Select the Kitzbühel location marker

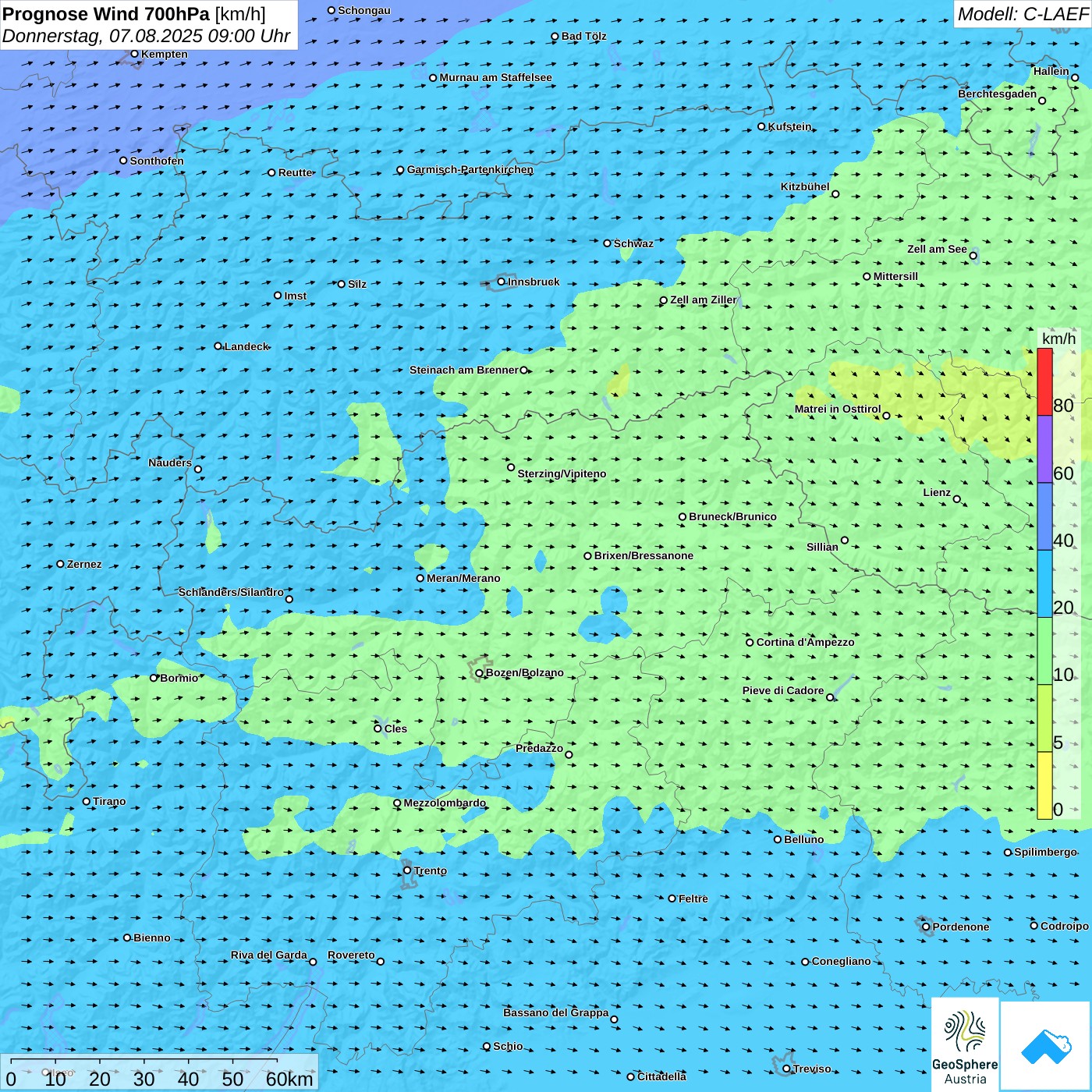(835, 194)
